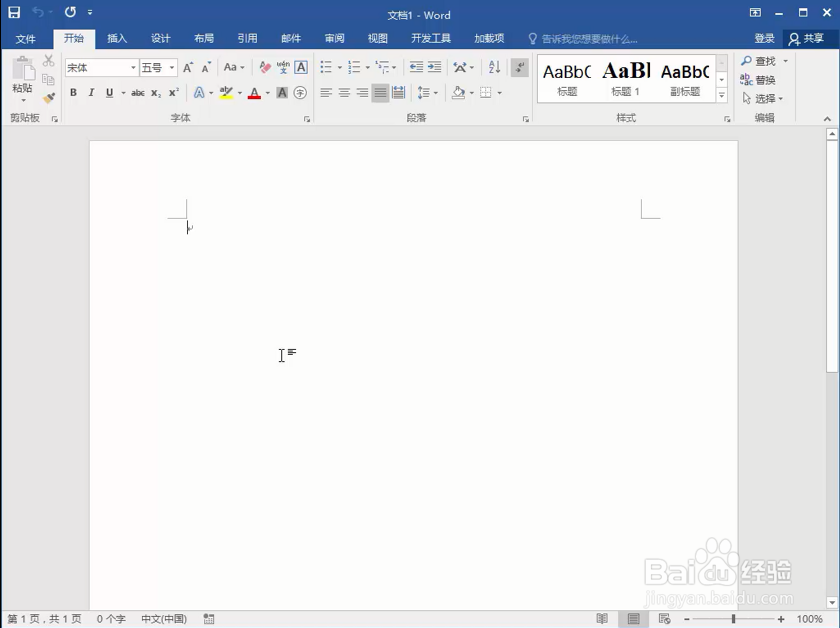840x628 pixels.
Task: Switch to Read Mode view icon
Action: 602,619
